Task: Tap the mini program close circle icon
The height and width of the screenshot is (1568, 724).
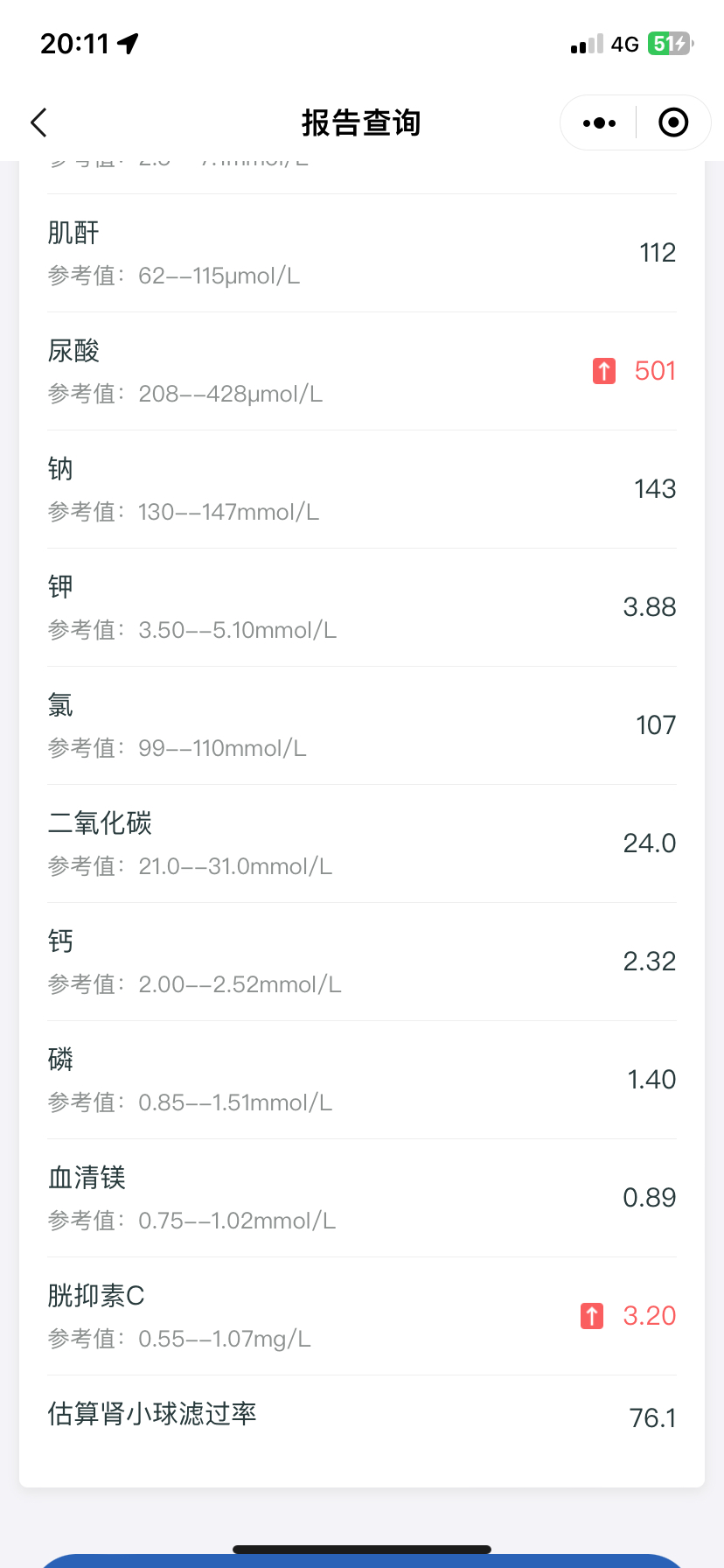Action: (x=672, y=123)
